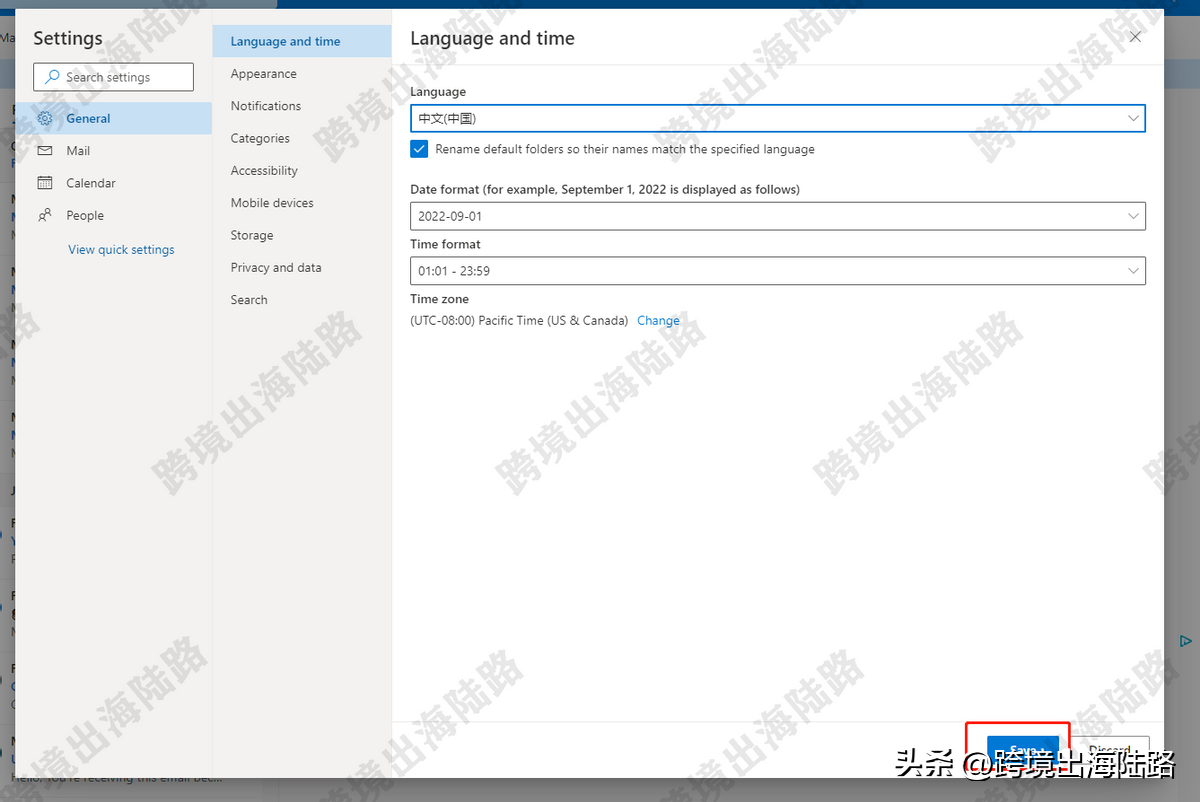Select the Language and time tab
This screenshot has height=802, width=1200.
point(302,41)
